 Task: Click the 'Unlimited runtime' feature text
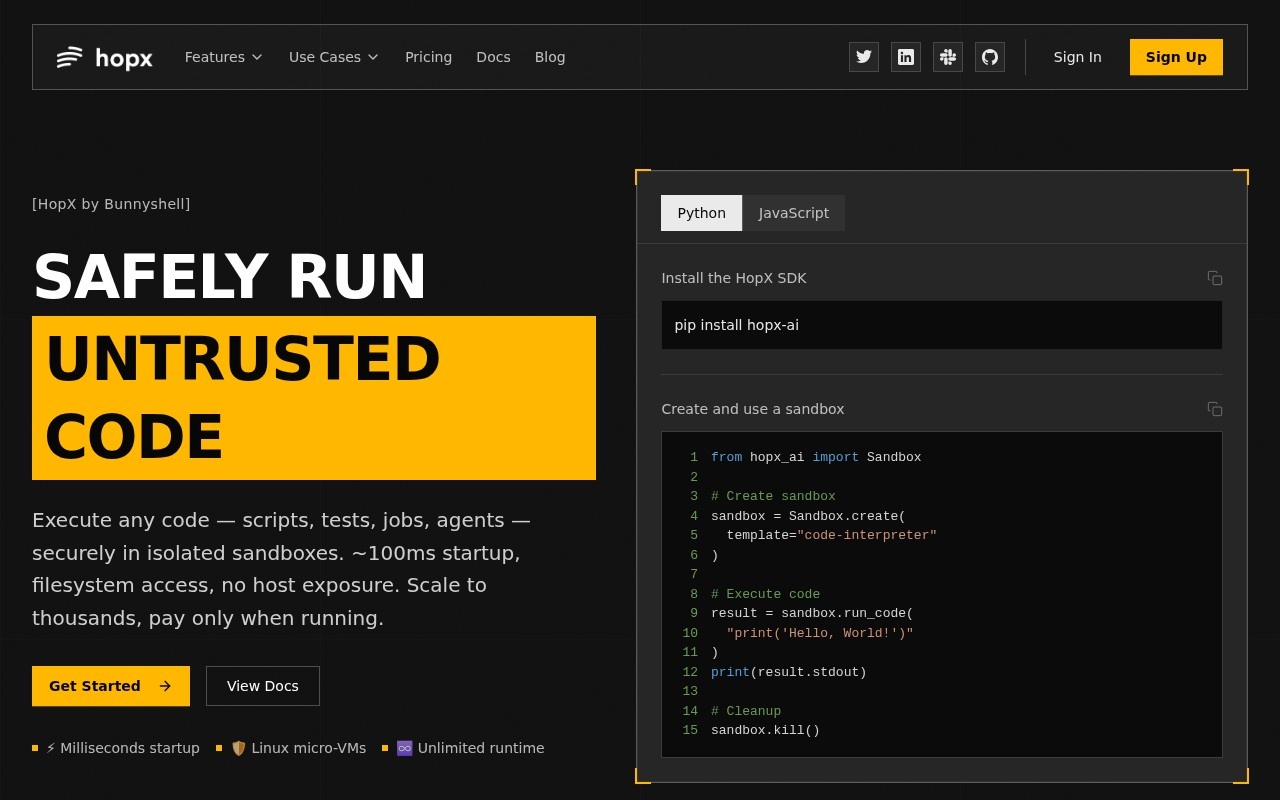tap(481, 748)
